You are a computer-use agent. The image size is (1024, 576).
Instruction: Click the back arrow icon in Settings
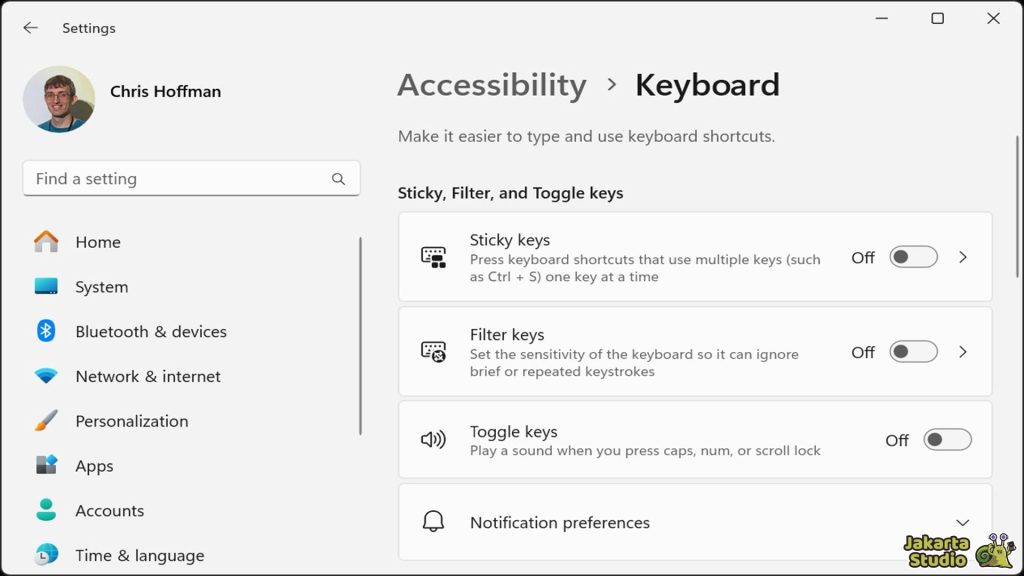pyautogui.click(x=31, y=28)
